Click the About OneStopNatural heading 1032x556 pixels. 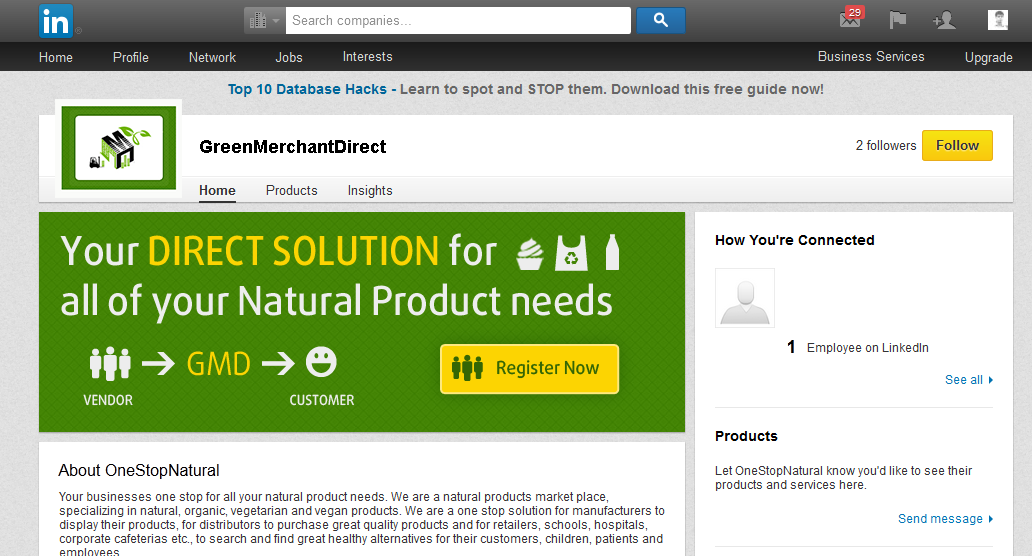click(x=139, y=470)
